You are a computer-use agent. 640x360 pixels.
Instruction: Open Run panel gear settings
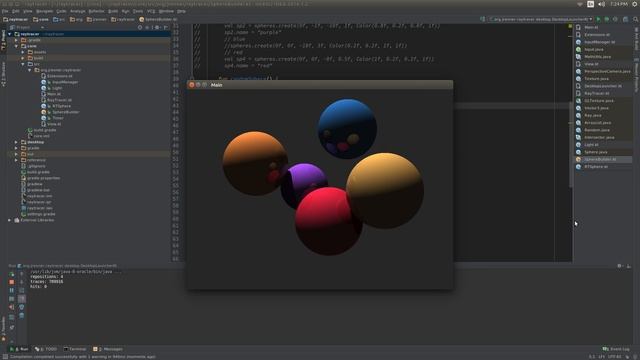click(620, 266)
